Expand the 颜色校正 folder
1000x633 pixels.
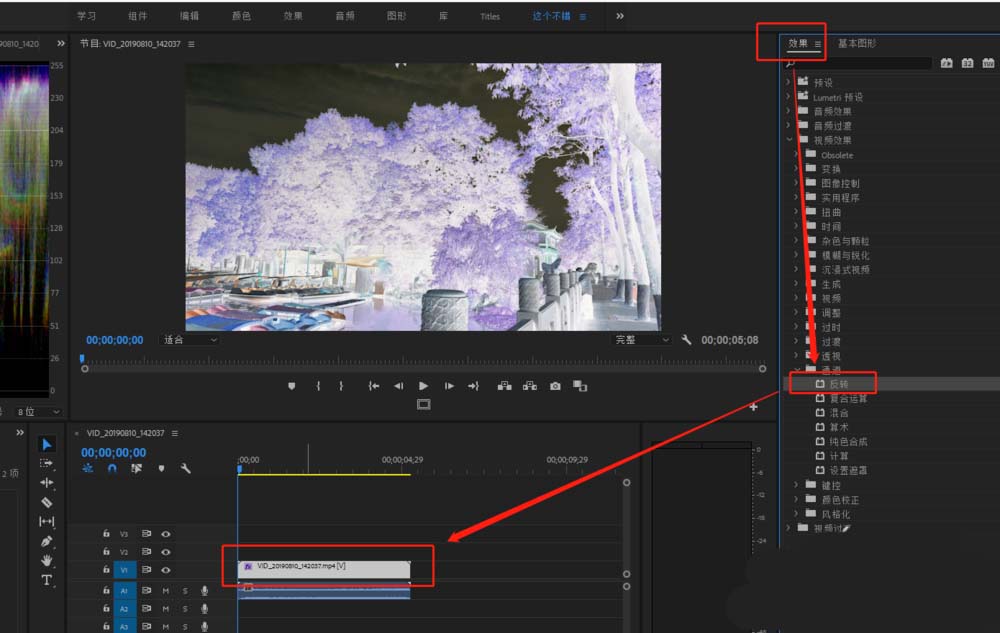click(x=796, y=500)
